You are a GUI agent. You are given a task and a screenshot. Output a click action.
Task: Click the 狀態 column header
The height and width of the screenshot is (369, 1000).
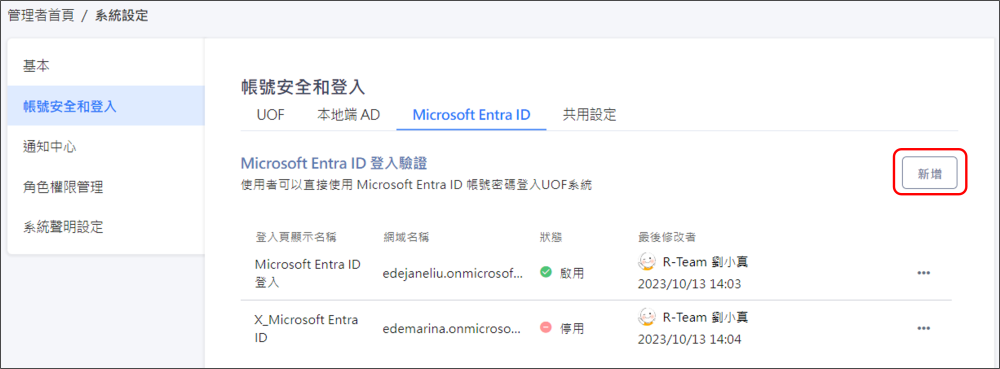click(550, 237)
